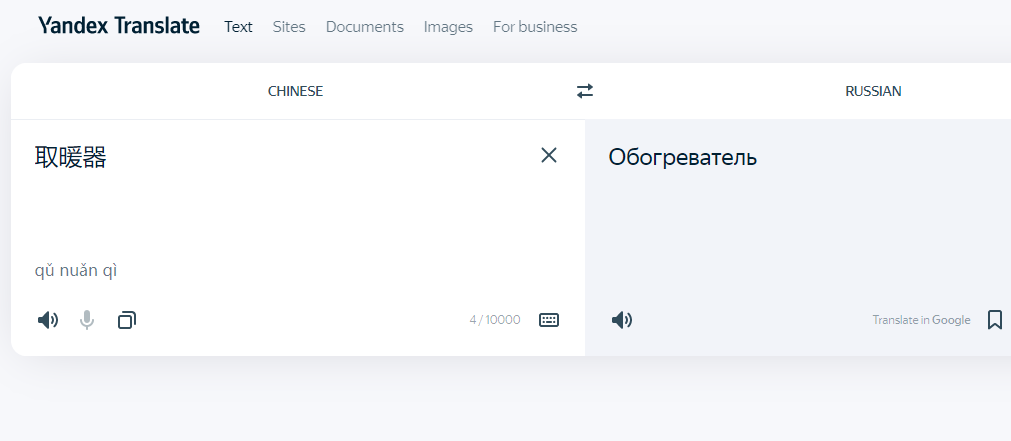
Task: Click the copy icon under source text
Action: point(126,320)
